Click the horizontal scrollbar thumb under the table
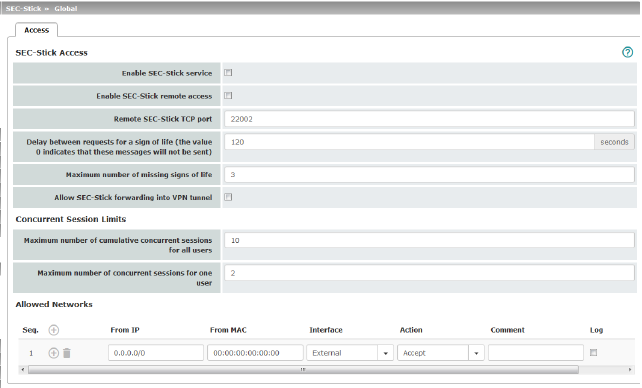 coord(303,370)
